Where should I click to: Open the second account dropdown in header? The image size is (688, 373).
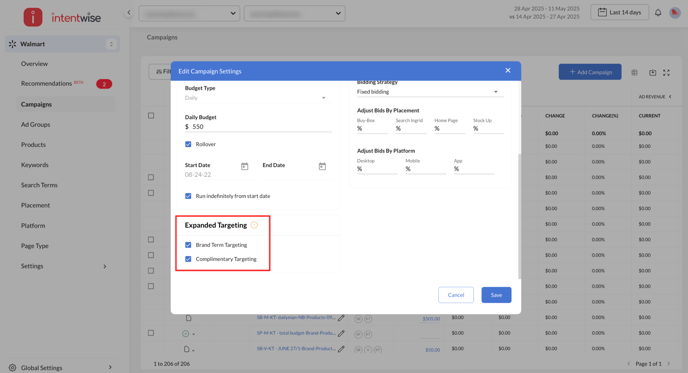[294, 13]
